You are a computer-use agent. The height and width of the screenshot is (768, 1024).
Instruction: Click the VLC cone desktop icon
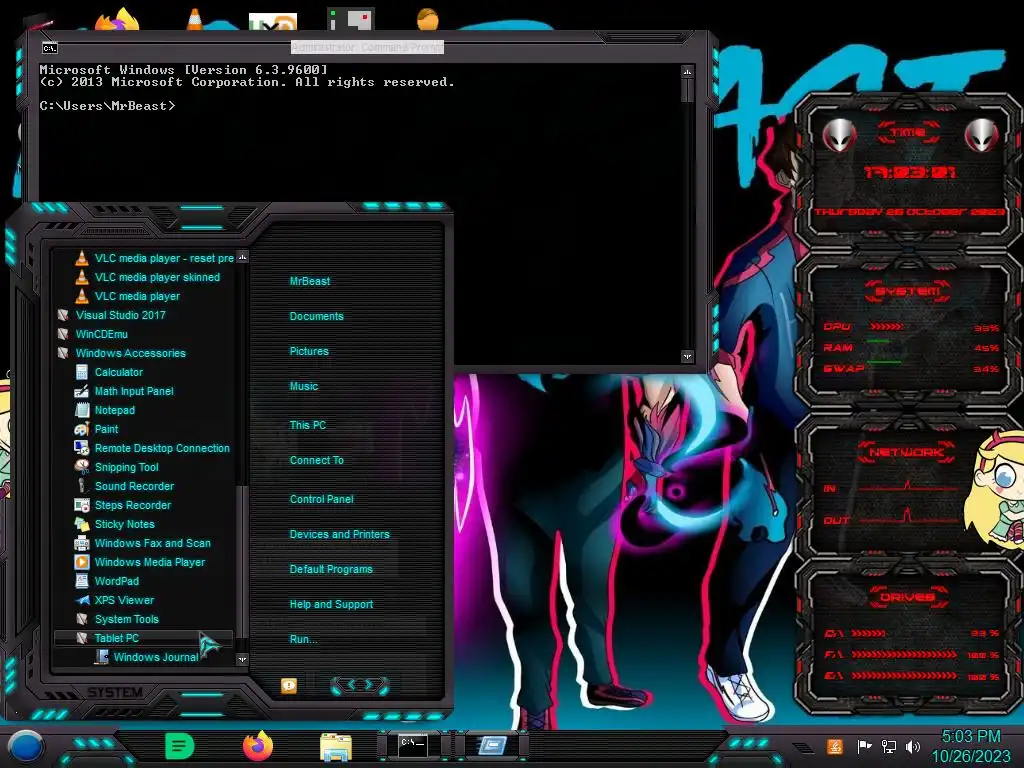click(194, 20)
